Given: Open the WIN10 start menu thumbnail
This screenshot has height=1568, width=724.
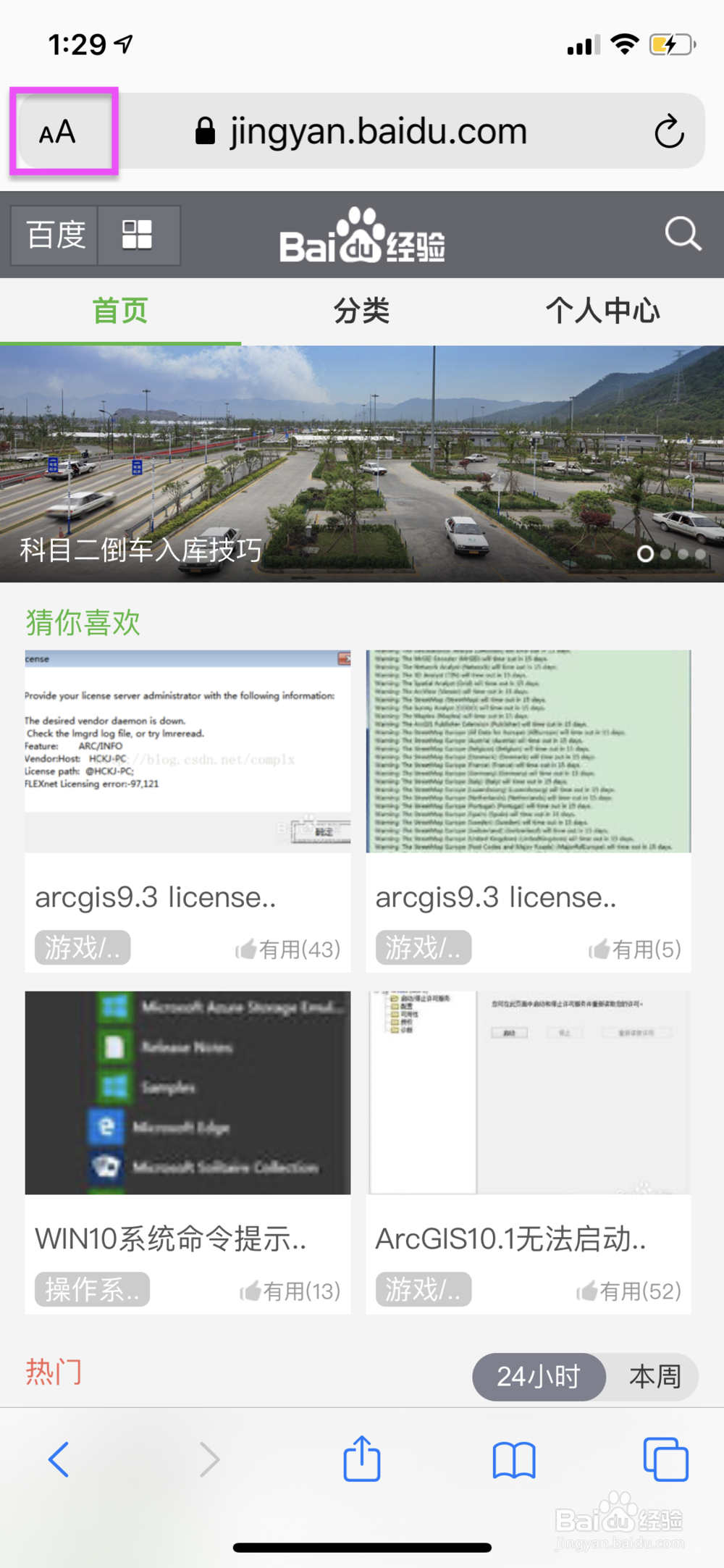Looking at the screenshot, I should point(188,1093).
